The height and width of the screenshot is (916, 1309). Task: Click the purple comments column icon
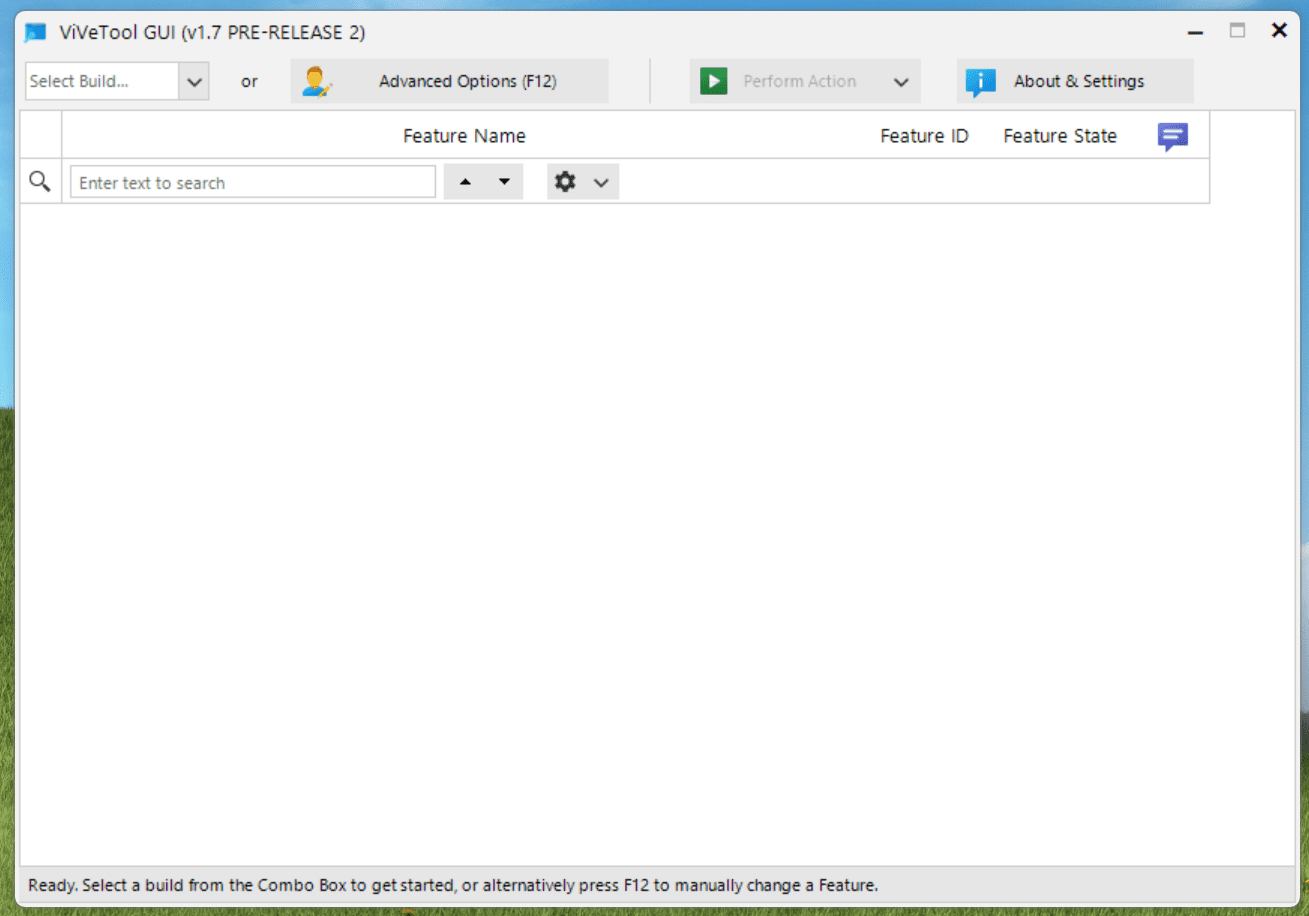pos(1172,136)
